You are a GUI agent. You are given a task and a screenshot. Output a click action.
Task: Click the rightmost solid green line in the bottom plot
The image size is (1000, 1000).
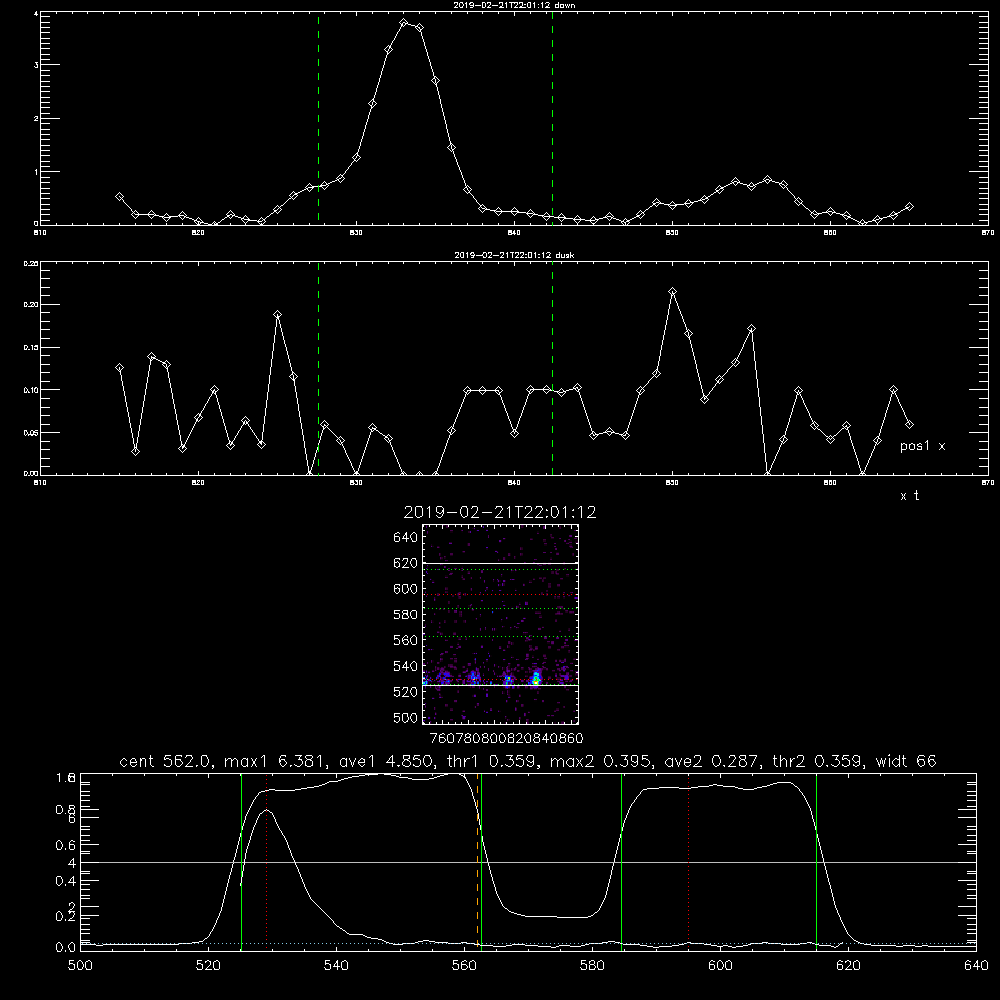(816, 862)
